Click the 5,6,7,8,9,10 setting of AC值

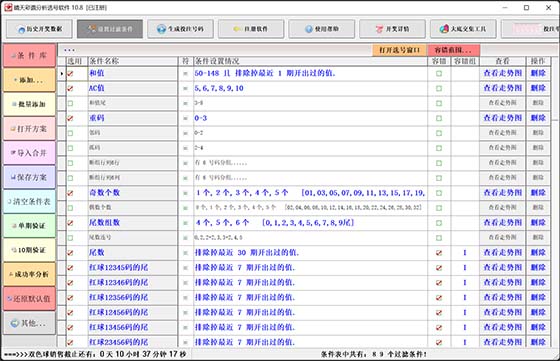(219, 88)
